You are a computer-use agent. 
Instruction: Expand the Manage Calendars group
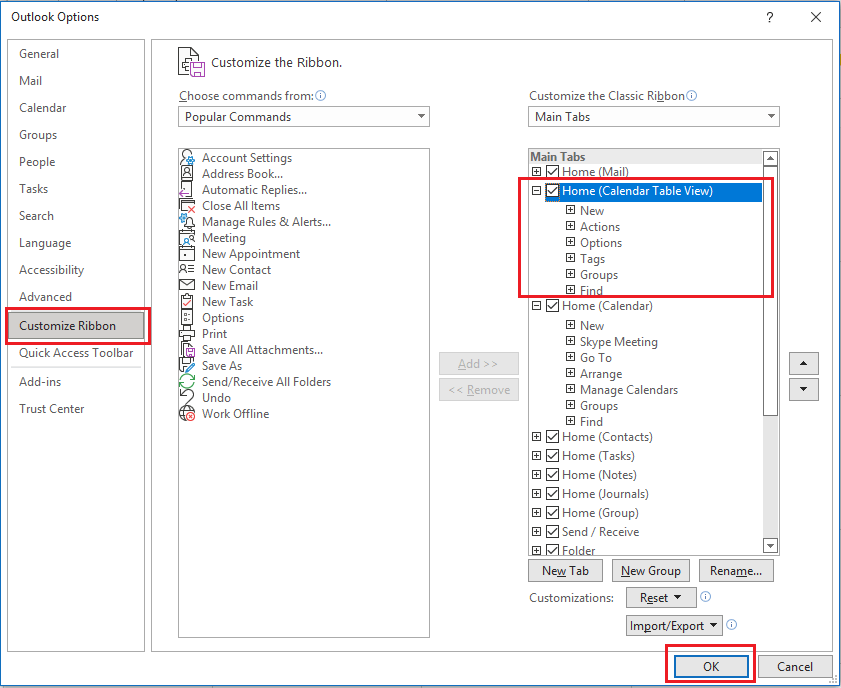(x=571, y=389)
